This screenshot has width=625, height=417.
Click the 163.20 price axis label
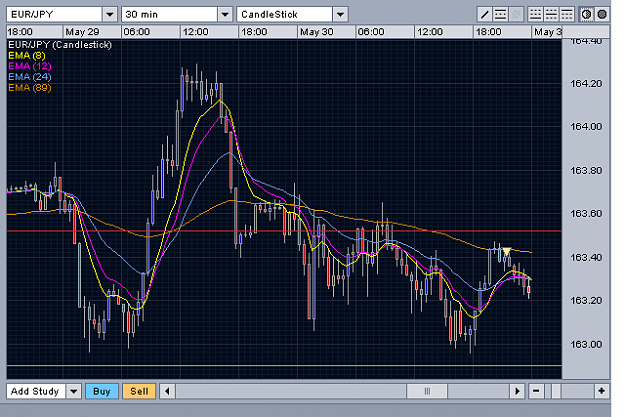pyautogui.click(x=586, y=301)
